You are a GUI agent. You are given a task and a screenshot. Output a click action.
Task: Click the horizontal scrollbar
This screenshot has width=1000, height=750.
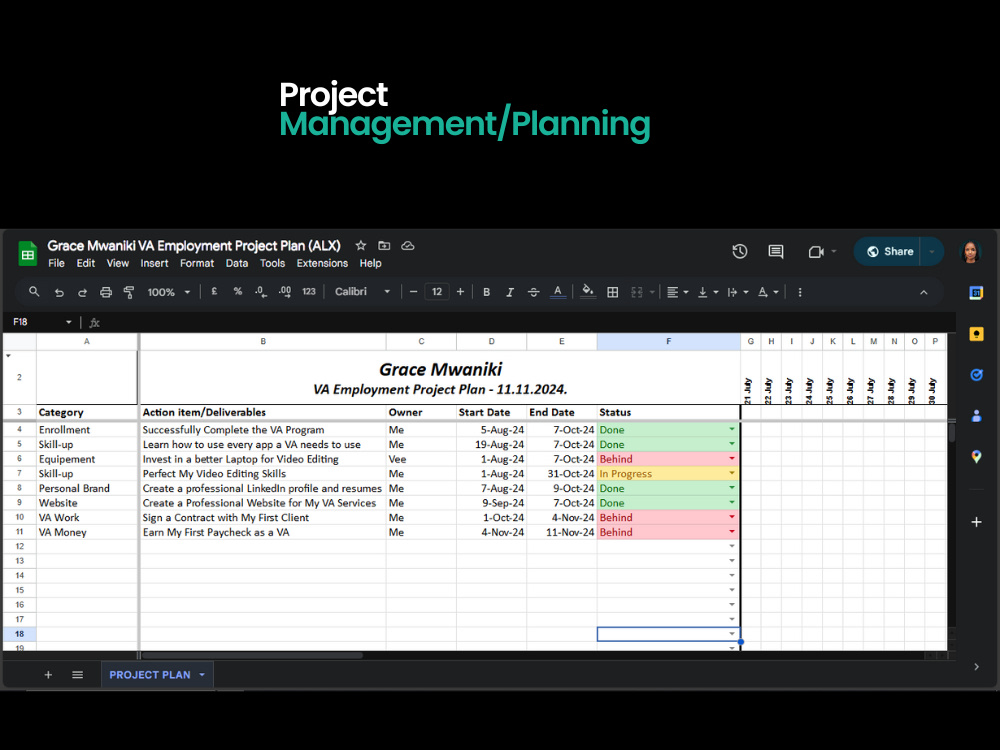(252, 655)
